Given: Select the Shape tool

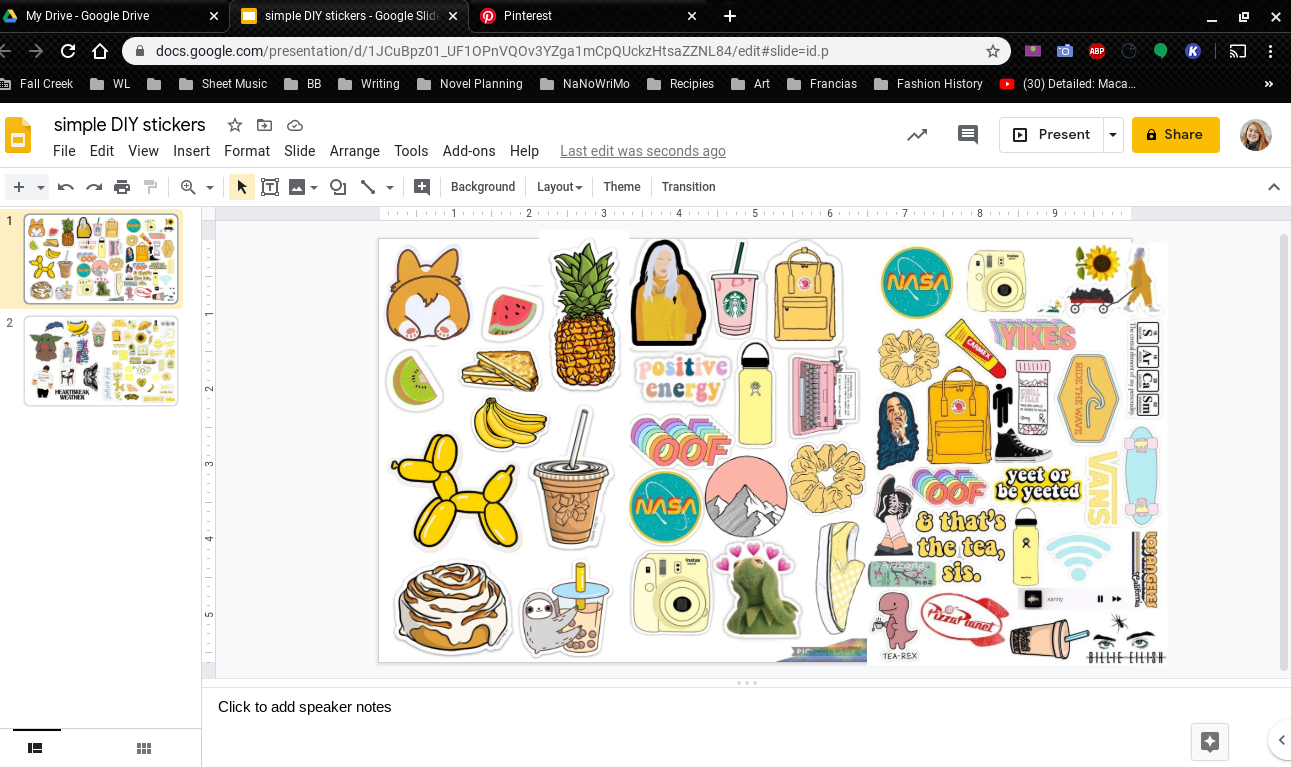Looking at the screenshot, I should point(337,186).
